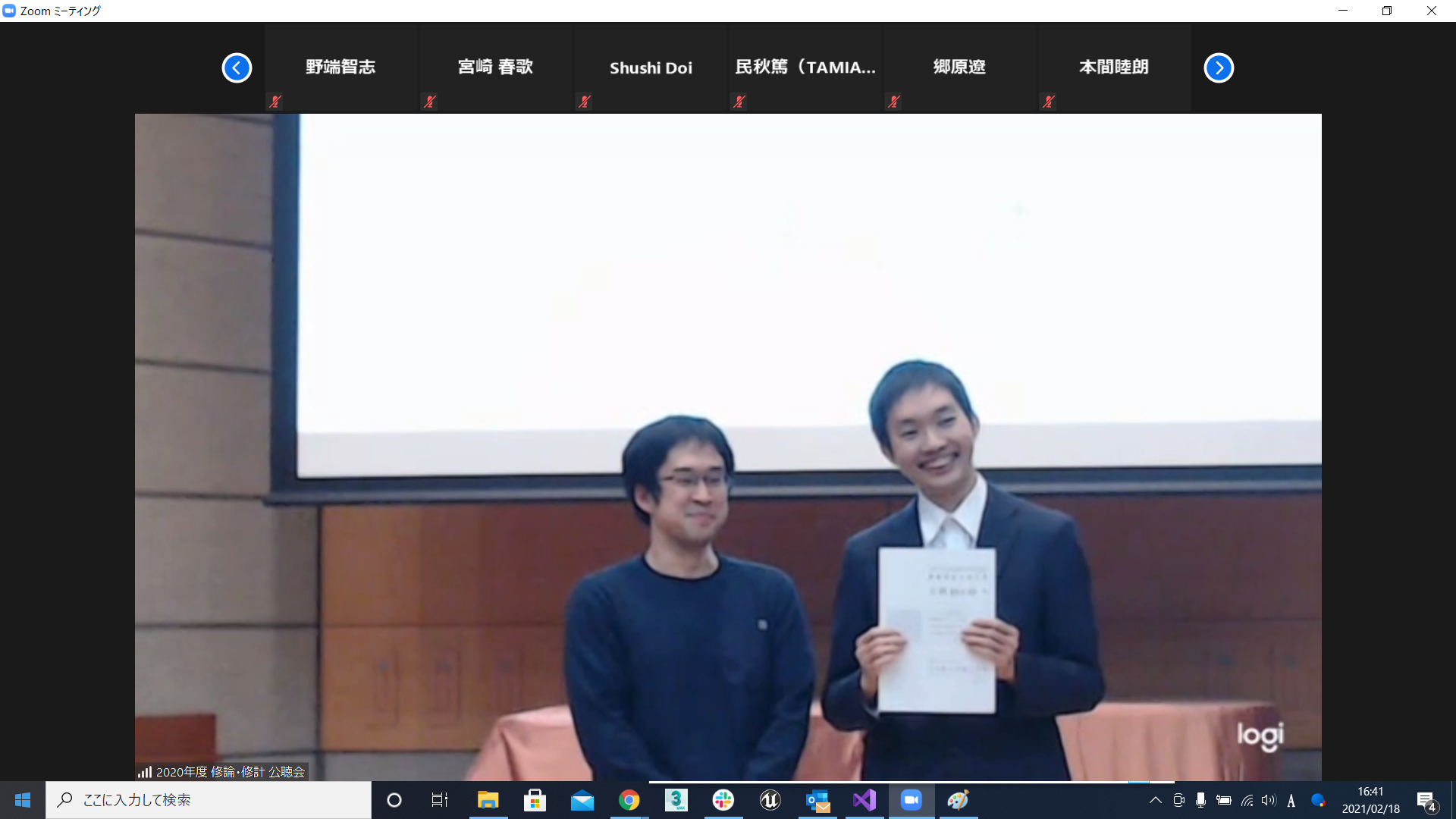The width and height of the screenshot is (1456, 819).
Task: Go to next participant thumbnails page
Action: click(1219, 68)
